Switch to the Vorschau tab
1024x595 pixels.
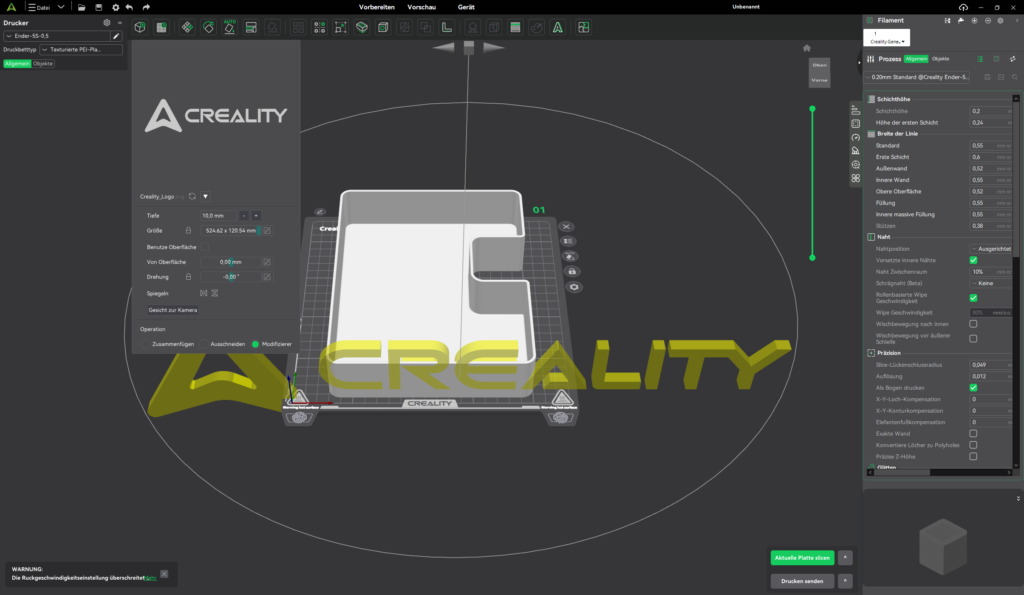pyautogui.click(x=421, y=7)
